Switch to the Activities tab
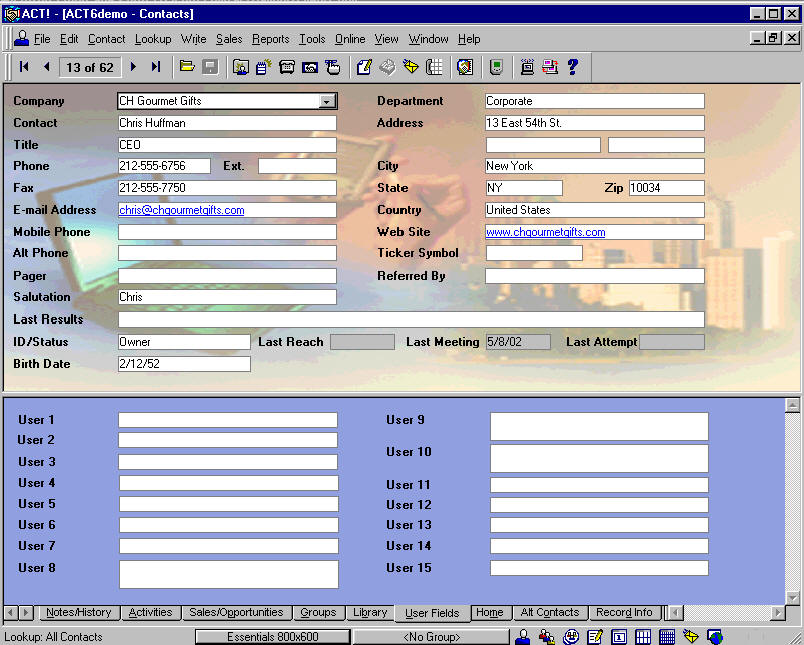This screenshot has height=645, width=804. coord(150,612)
